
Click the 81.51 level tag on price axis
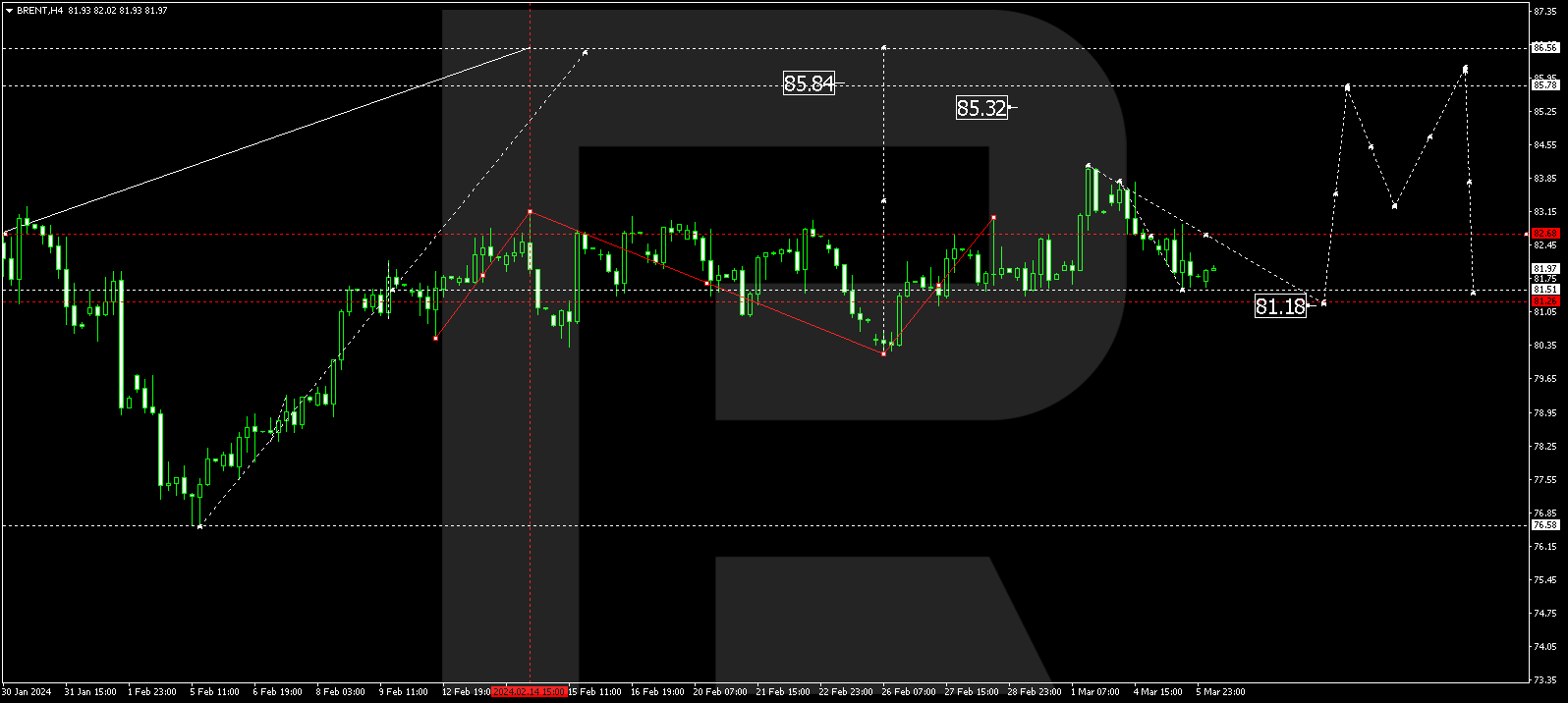[x=1545, y=290]
